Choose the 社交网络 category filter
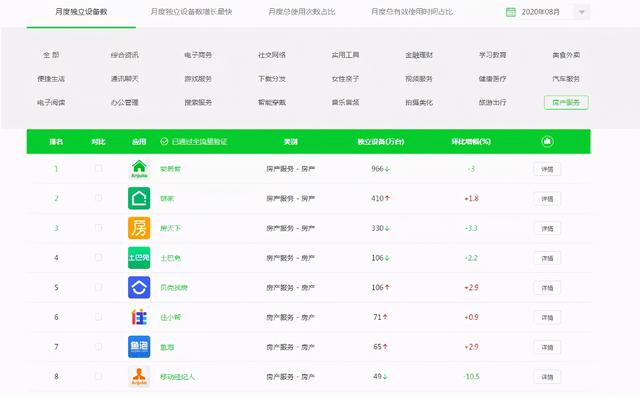 272,55
